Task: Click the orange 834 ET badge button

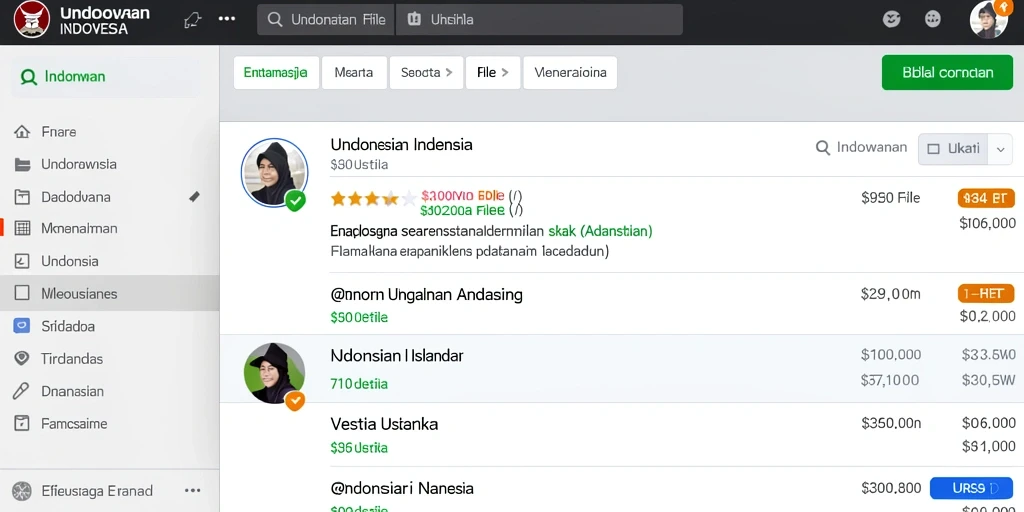Action: click(x=986, y=198)
